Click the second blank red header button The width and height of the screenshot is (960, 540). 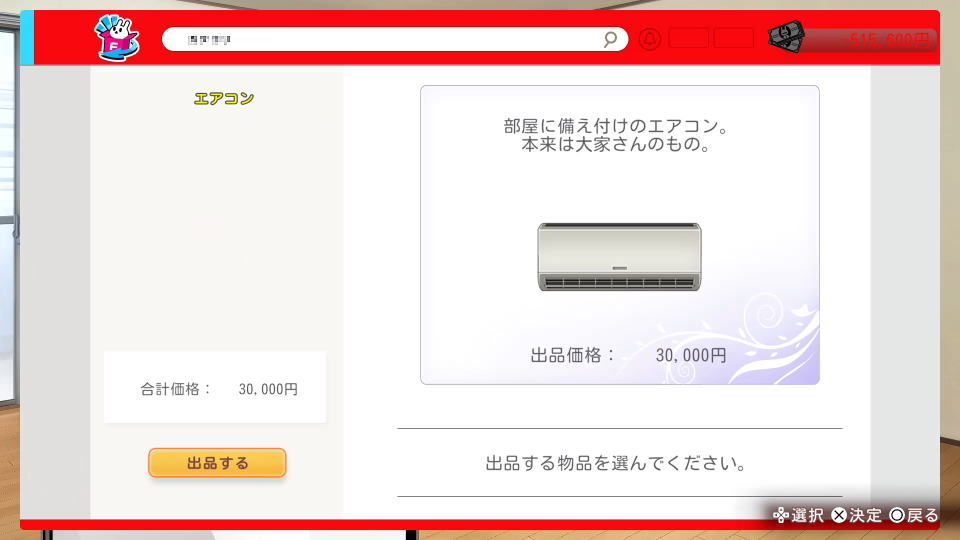click(733, 39)
